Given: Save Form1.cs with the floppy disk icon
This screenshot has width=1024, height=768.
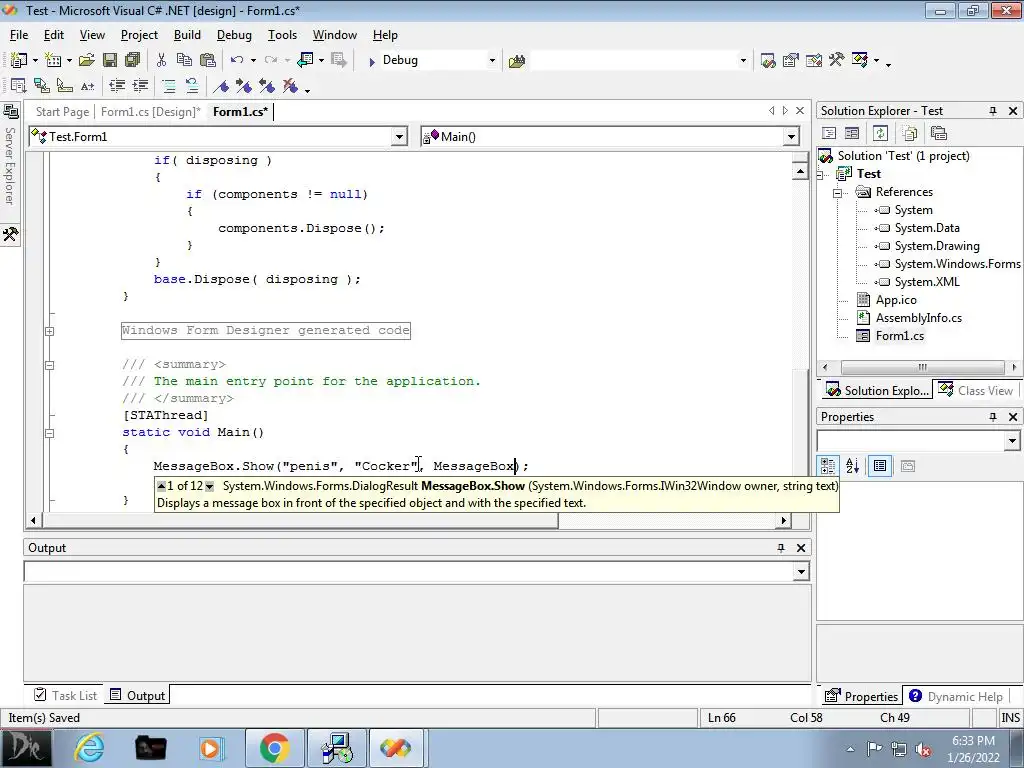Looking at the screenshot, I should pyautogui.click(x=110, y=60).
